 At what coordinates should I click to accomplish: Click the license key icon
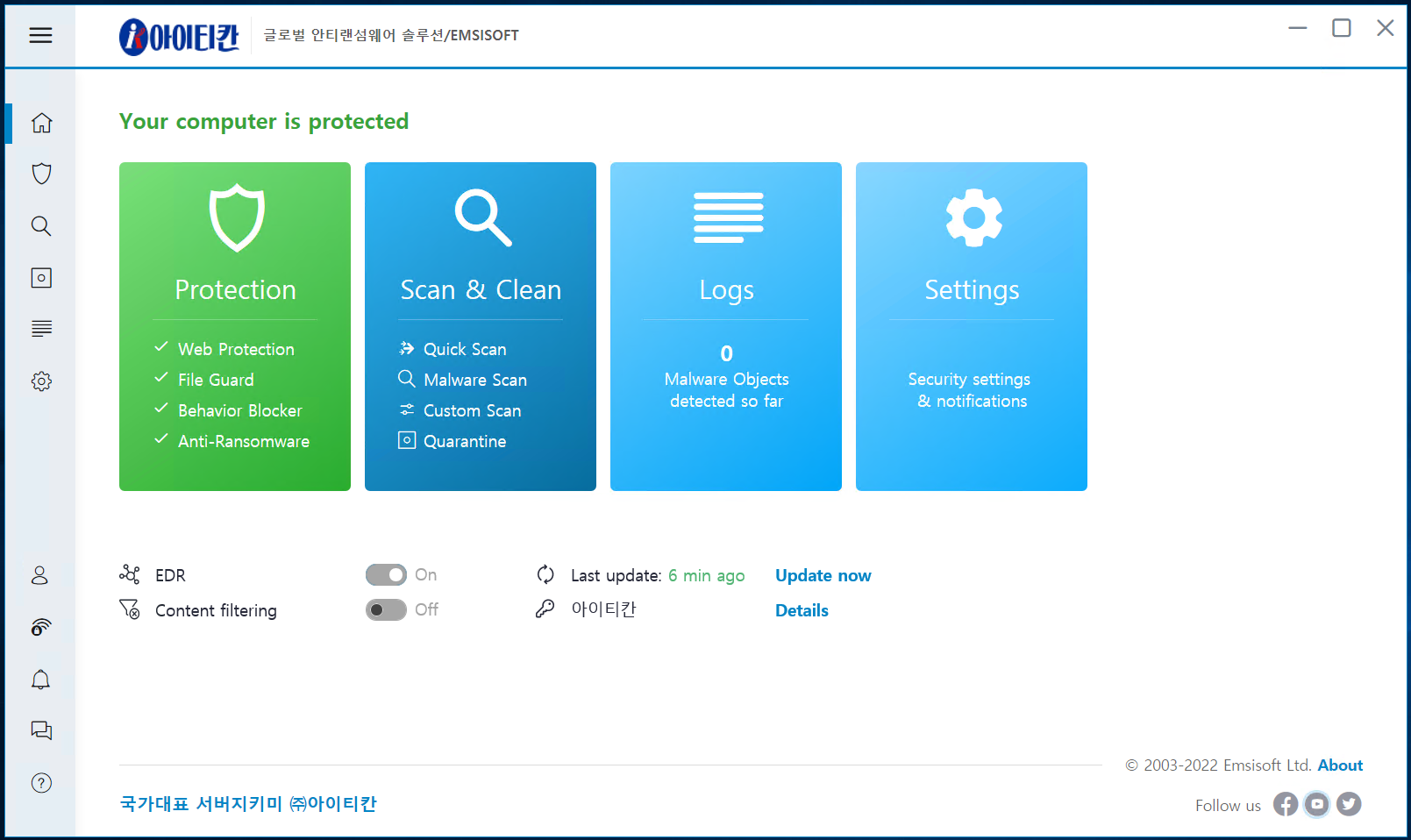pos(545,609)
